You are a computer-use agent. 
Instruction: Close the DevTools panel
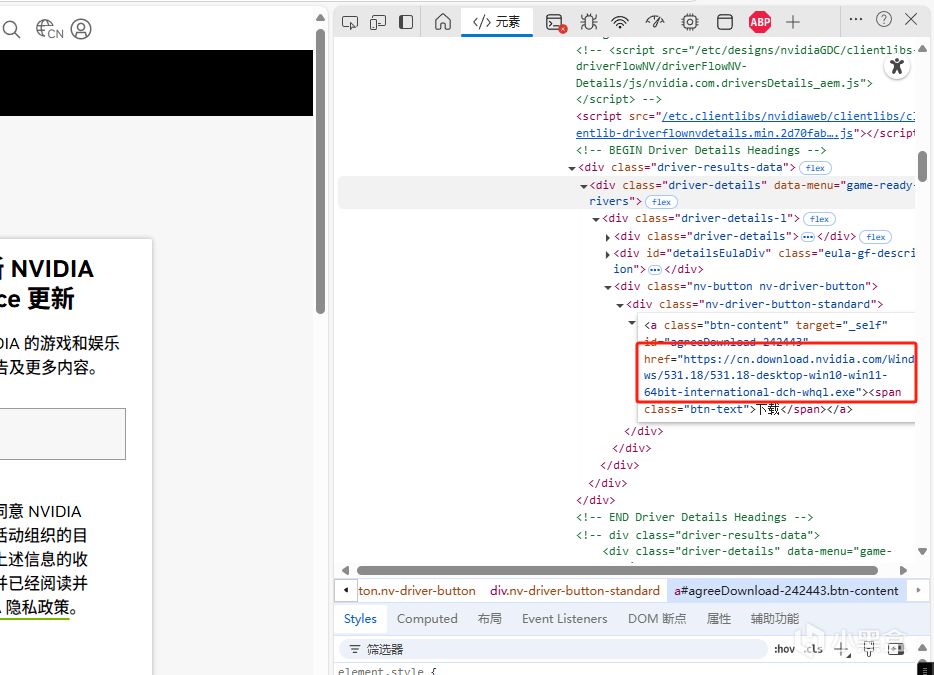pos(911,19)
